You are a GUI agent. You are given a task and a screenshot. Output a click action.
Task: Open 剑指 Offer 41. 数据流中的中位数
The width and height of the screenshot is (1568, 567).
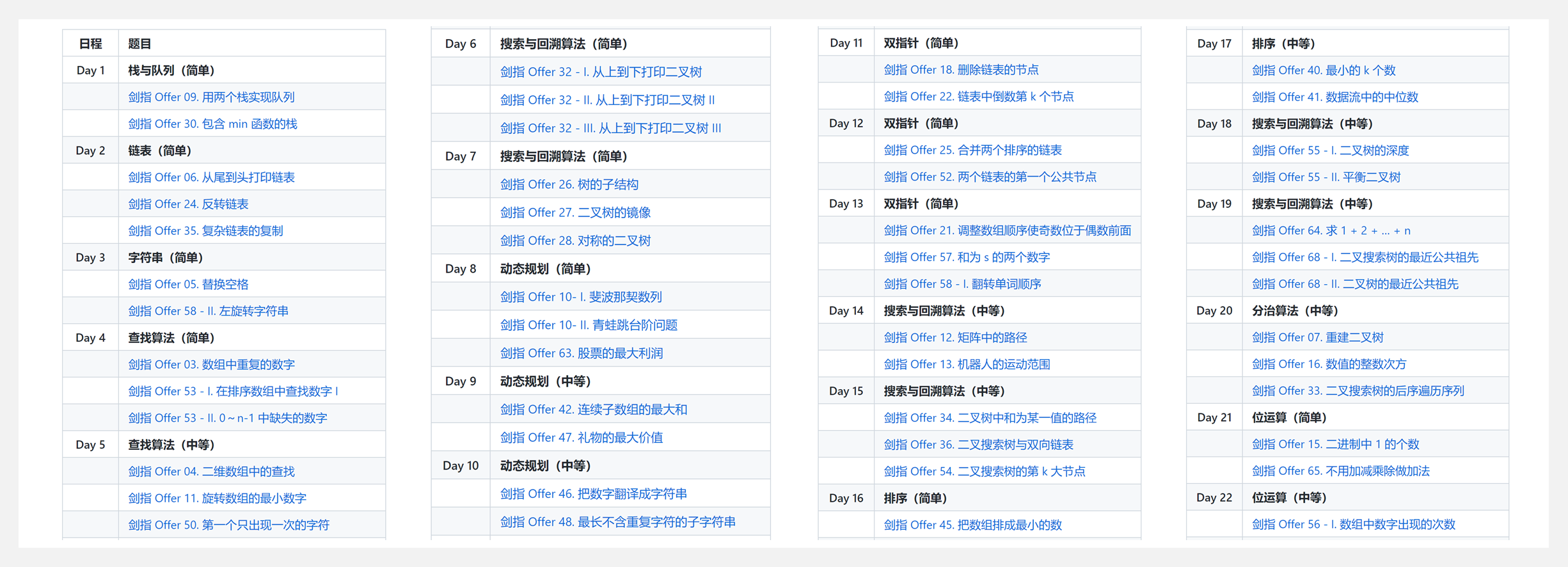click(1335, 97)
